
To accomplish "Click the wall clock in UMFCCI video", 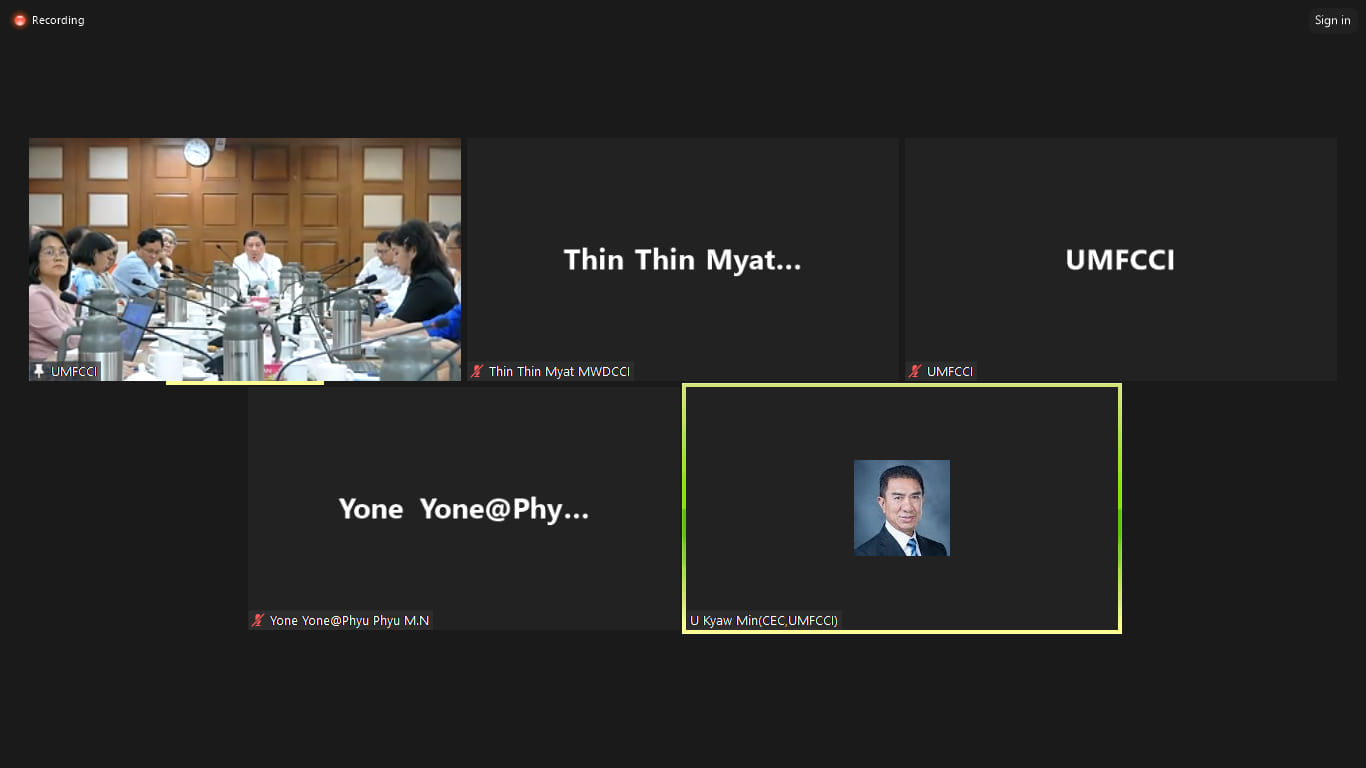I will click(x=197, y=152).
